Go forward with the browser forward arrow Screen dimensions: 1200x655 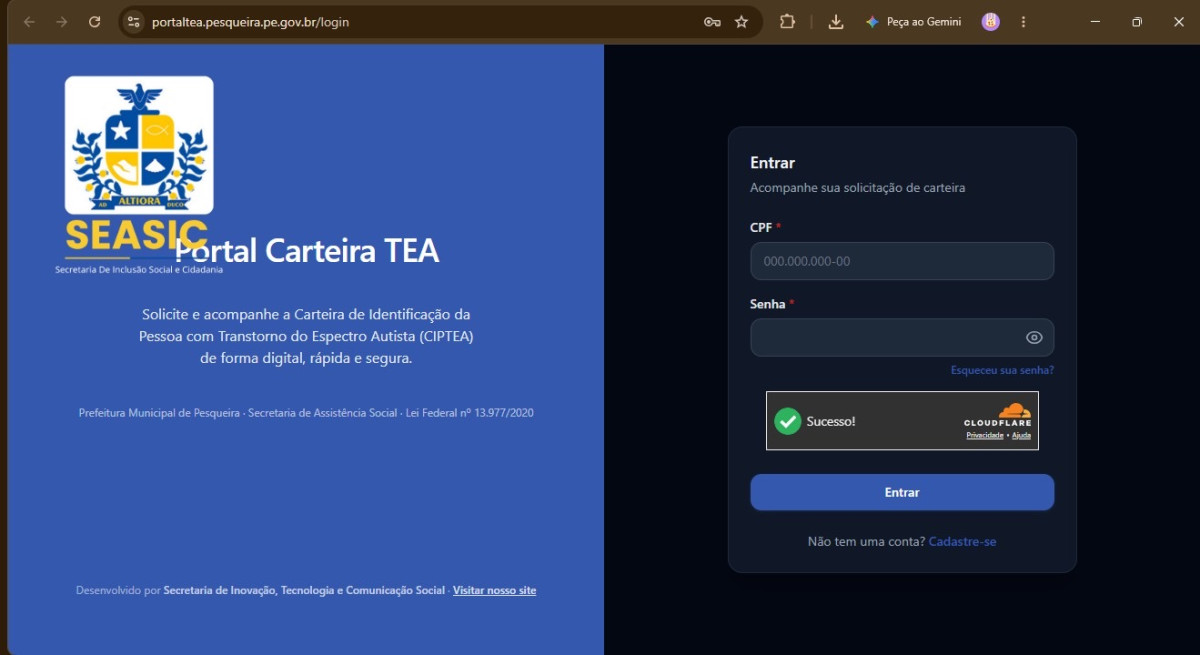click(x=62, y=21)
